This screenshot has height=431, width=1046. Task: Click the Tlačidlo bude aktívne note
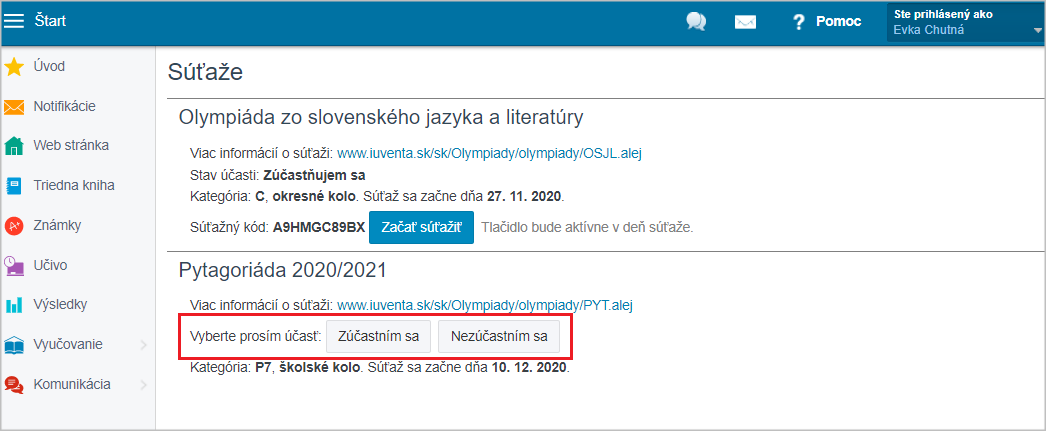(x=588, y=228)
